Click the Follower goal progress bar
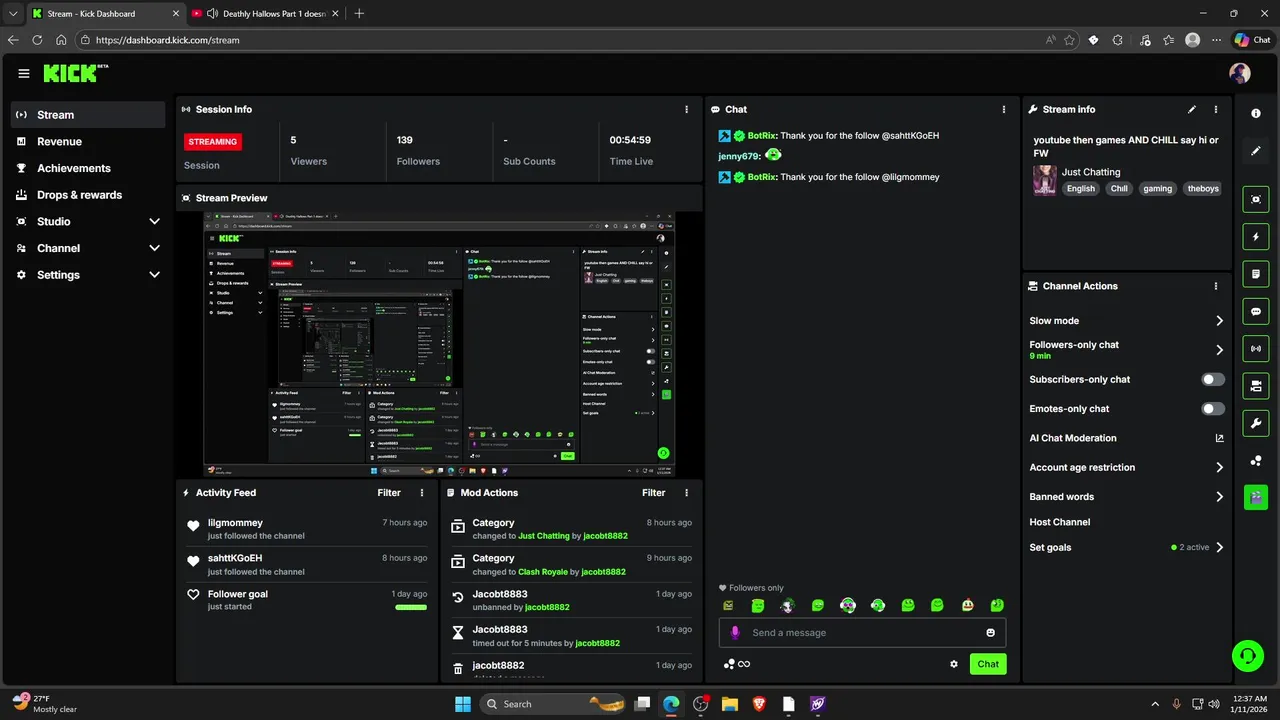 pos(411,607)
